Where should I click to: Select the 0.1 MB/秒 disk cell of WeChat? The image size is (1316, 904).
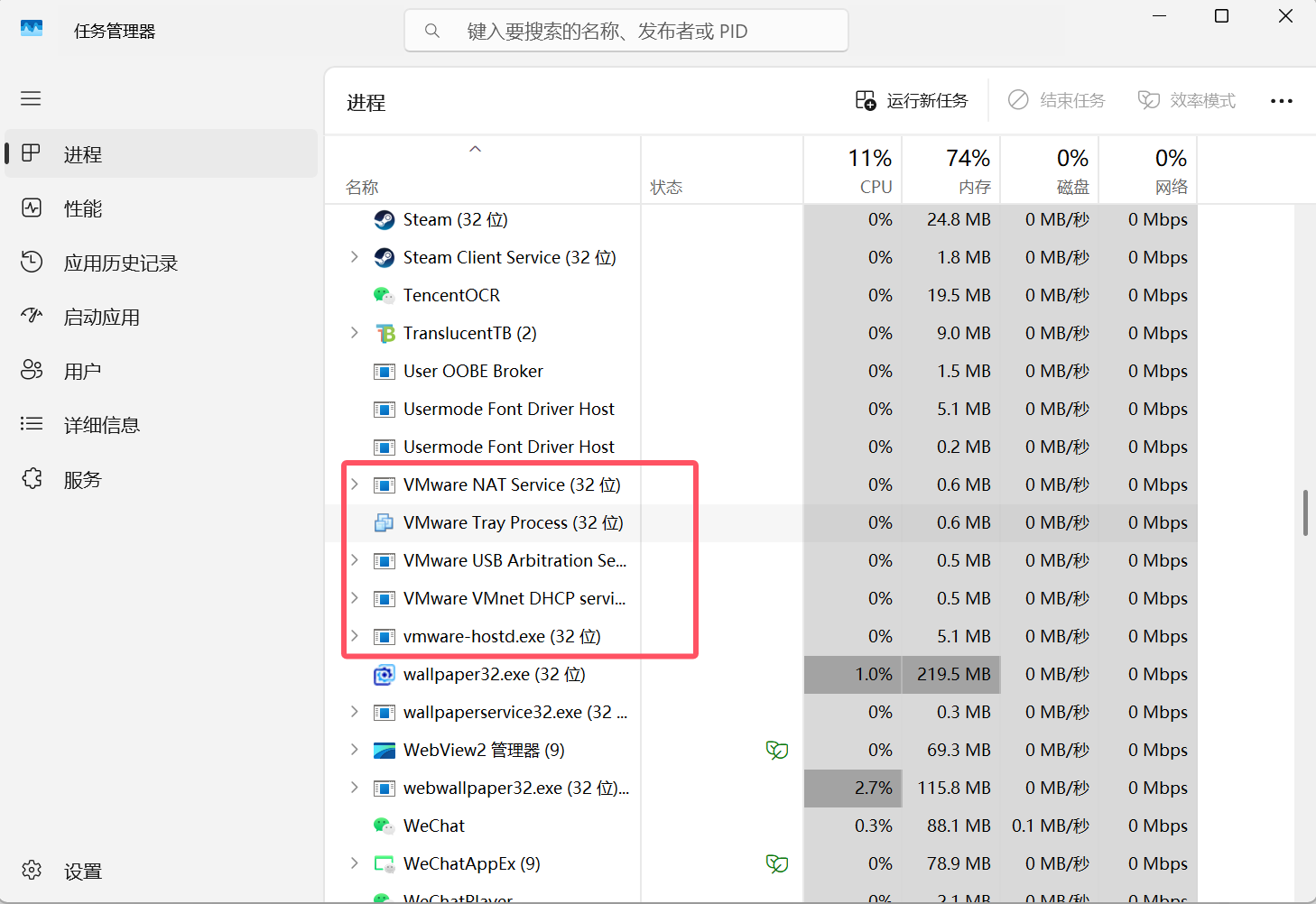1050,826
